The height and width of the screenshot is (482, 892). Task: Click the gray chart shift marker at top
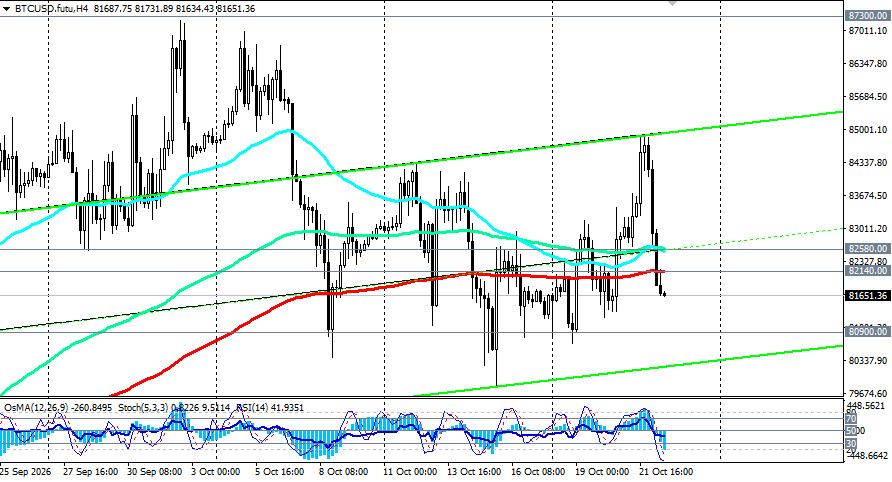[x=672, y=3]
